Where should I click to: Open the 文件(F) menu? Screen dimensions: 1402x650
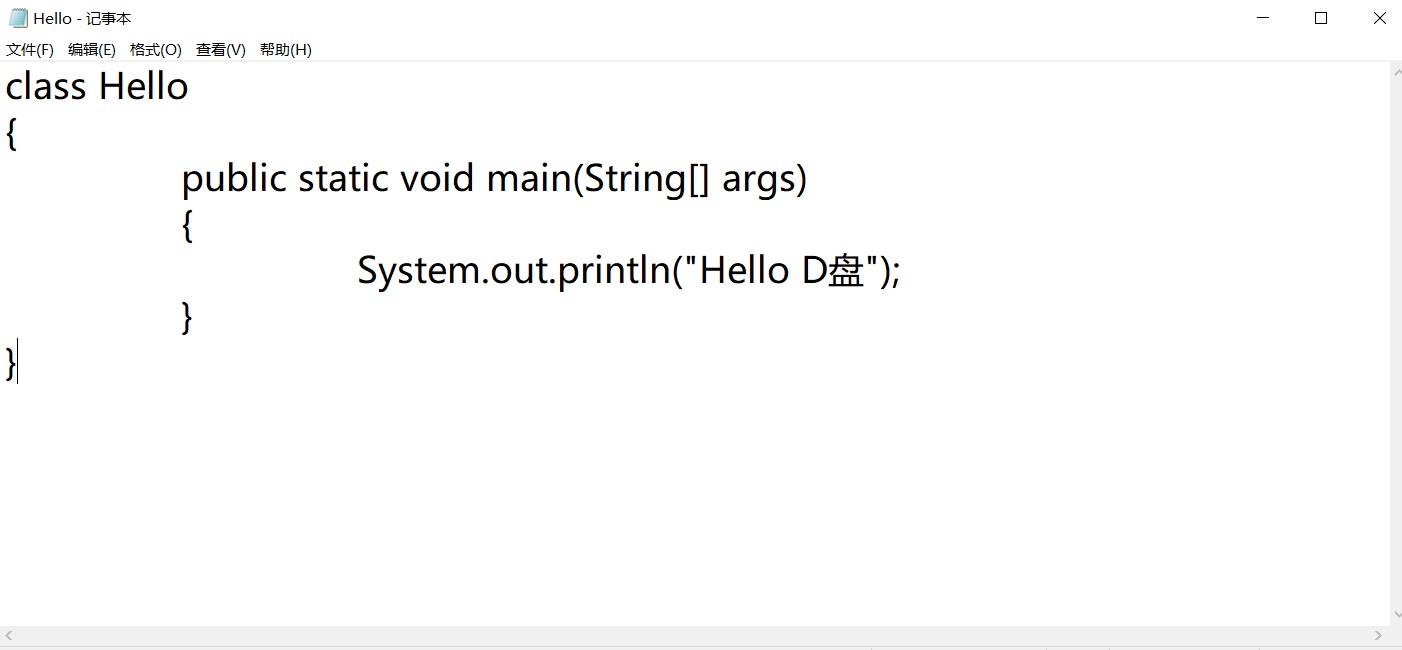tap(30, 50)
